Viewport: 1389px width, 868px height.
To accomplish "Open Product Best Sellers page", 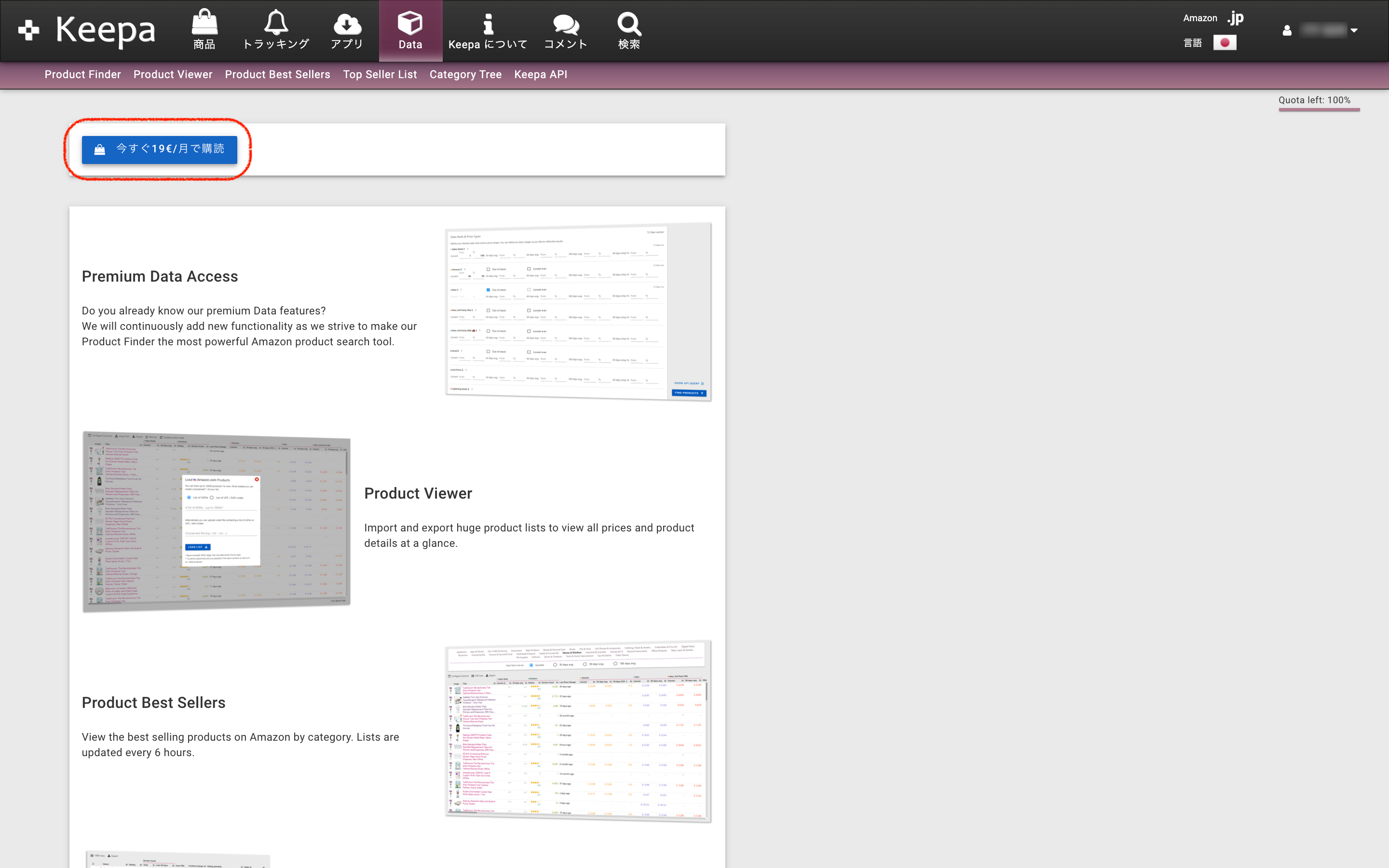I will click(x=277, y=75).
